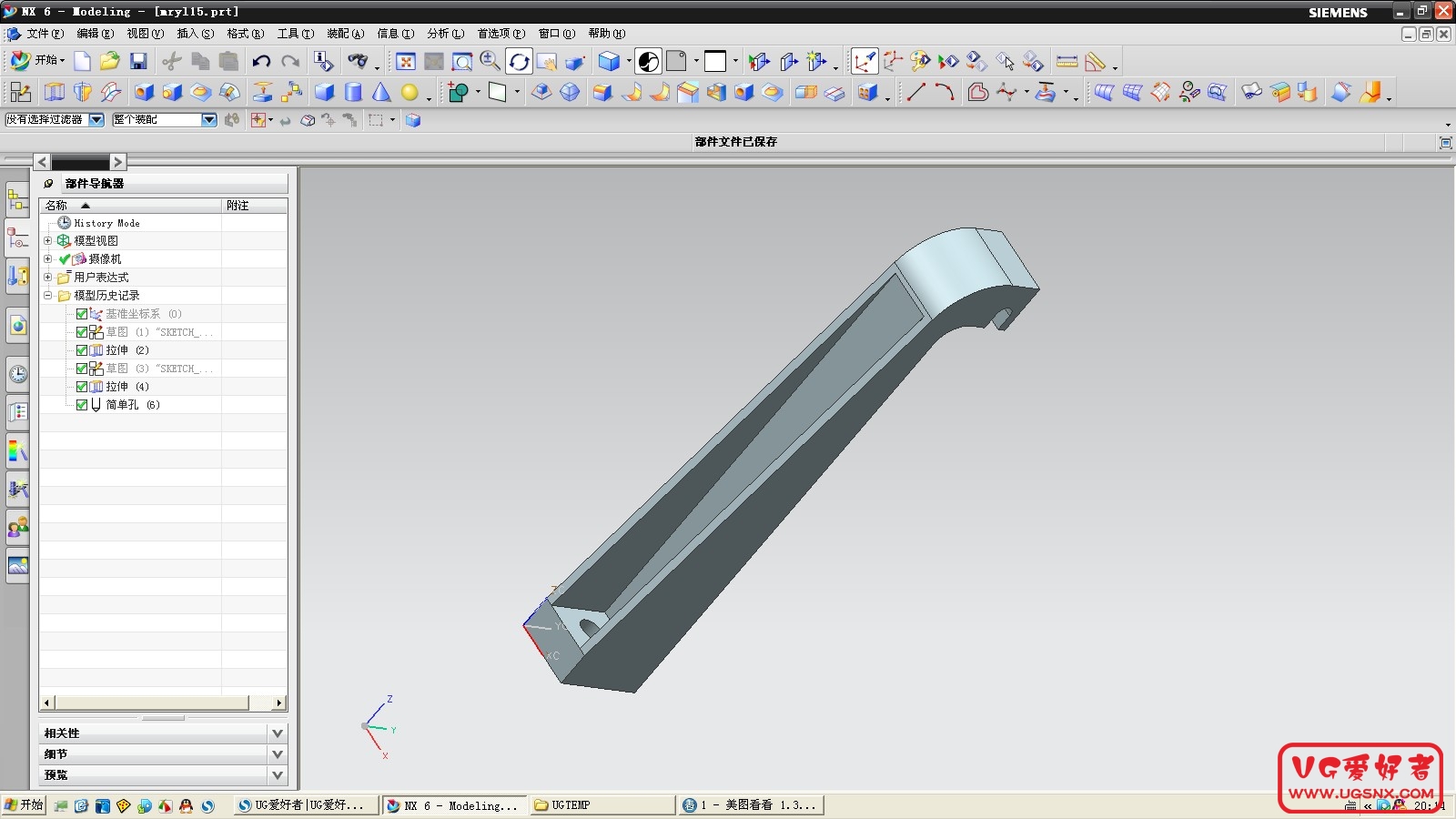Expand the 摄像机 tree node

click(x=47, y=258)
